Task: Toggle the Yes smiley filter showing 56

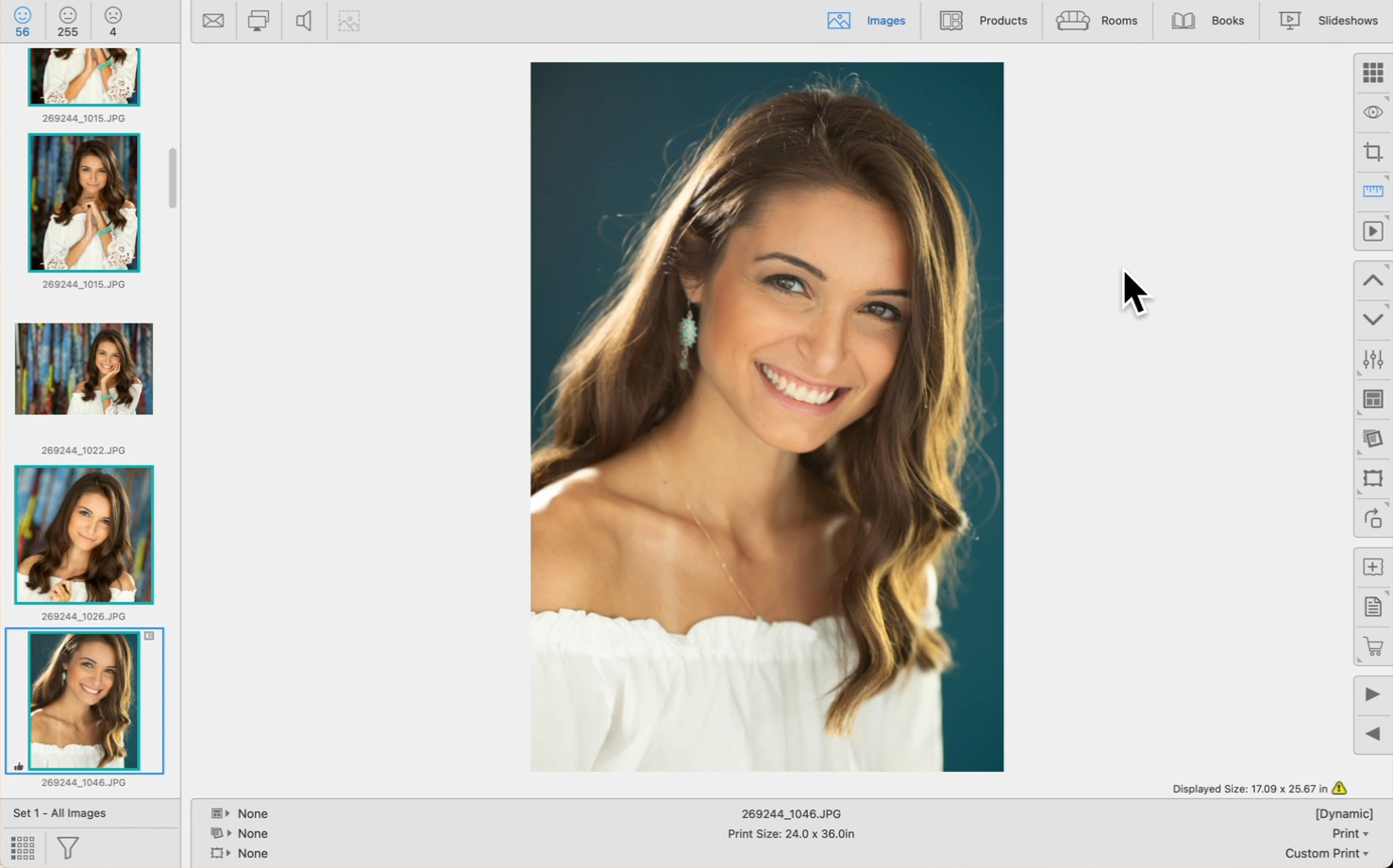Action: tap(23, 21)
